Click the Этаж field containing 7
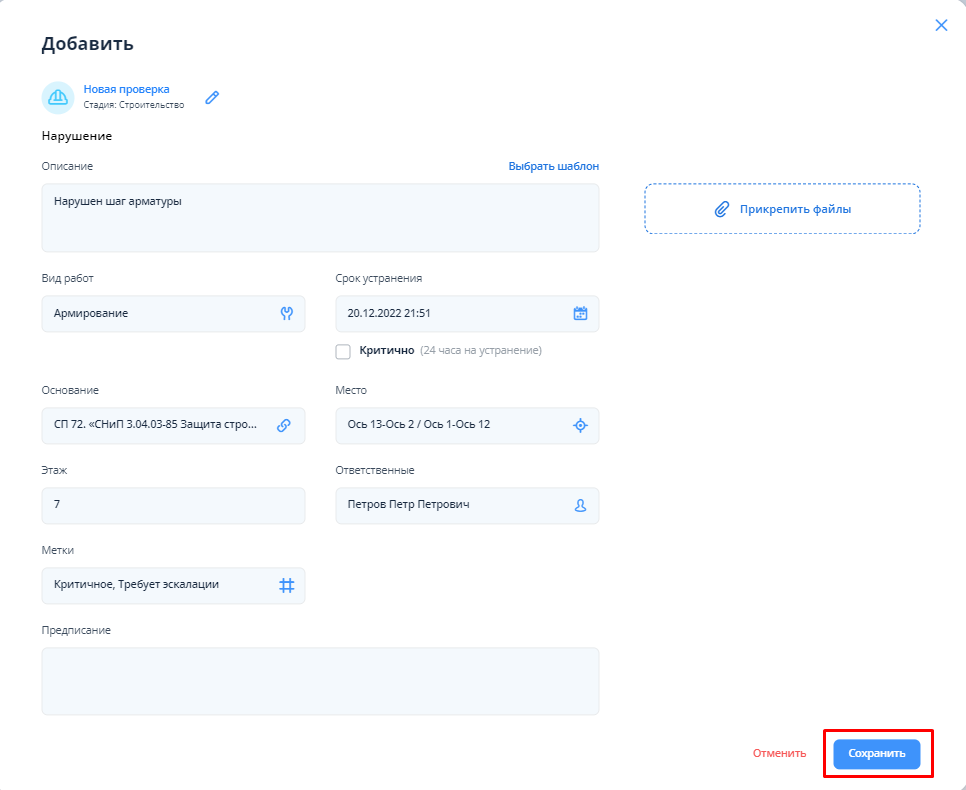Image resolution: width=966 pixels, height=790 pixels. point(173,505)
